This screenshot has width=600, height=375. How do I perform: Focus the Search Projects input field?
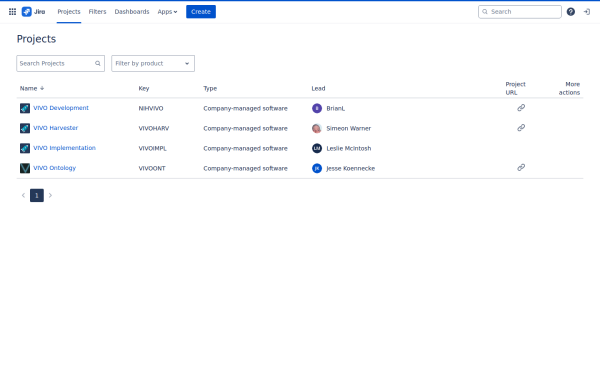(x=60, y=64)
